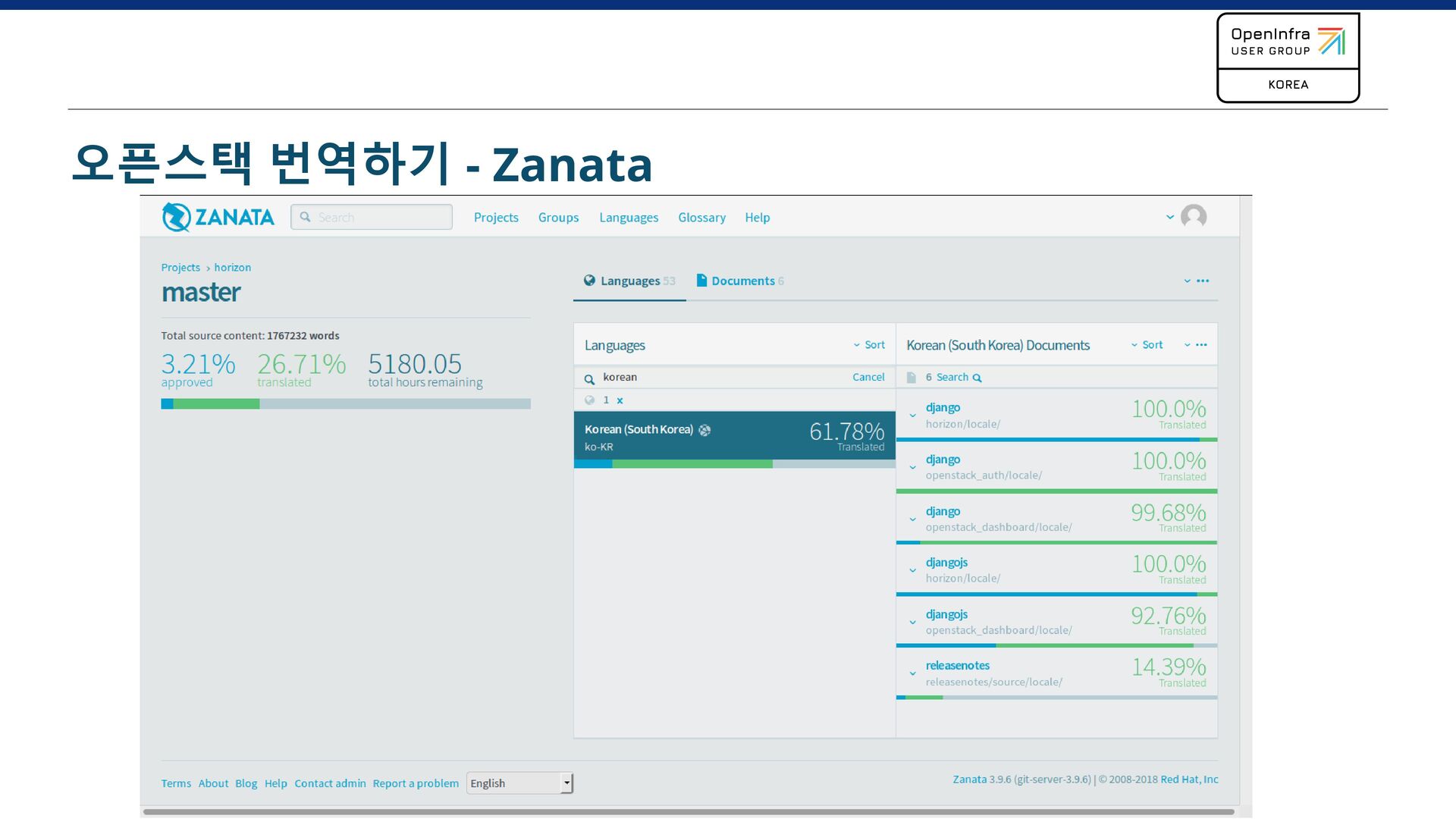The height and width of the screenshot is (819, 1456).
Task: Expand django openstack_dashboard/locale/ chevron
Action: [x=912, y=519]
